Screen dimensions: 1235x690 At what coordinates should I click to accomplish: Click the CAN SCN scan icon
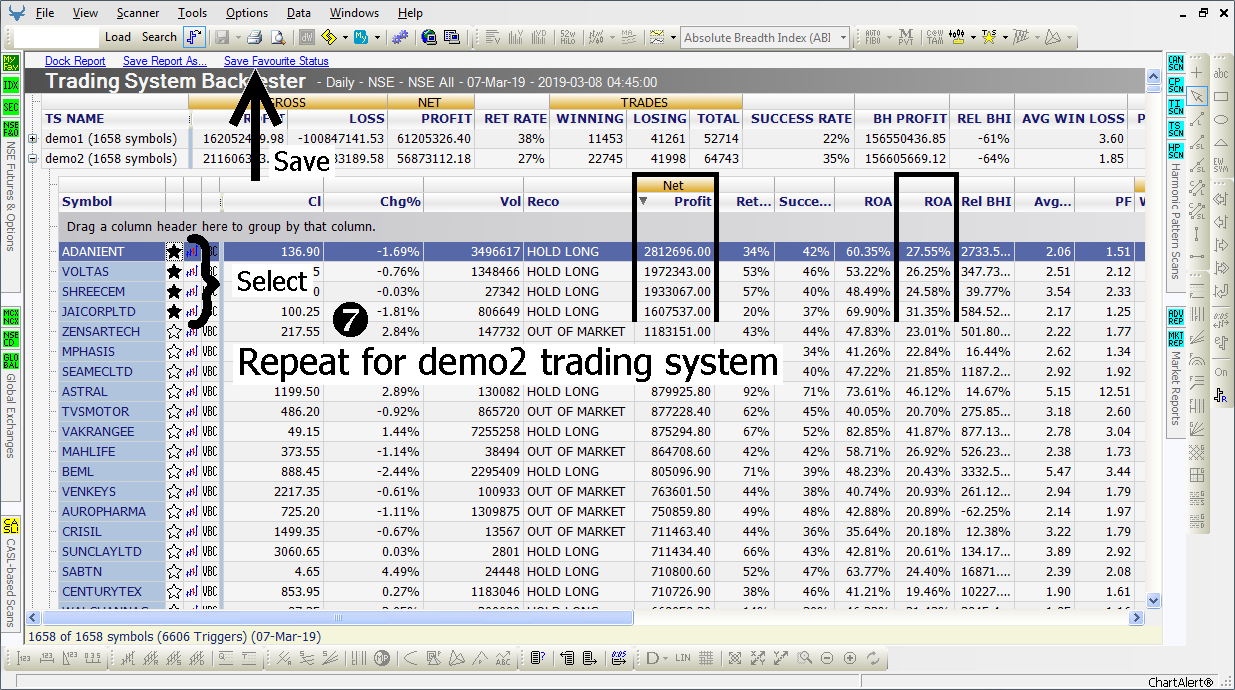tap(1175, 65)
